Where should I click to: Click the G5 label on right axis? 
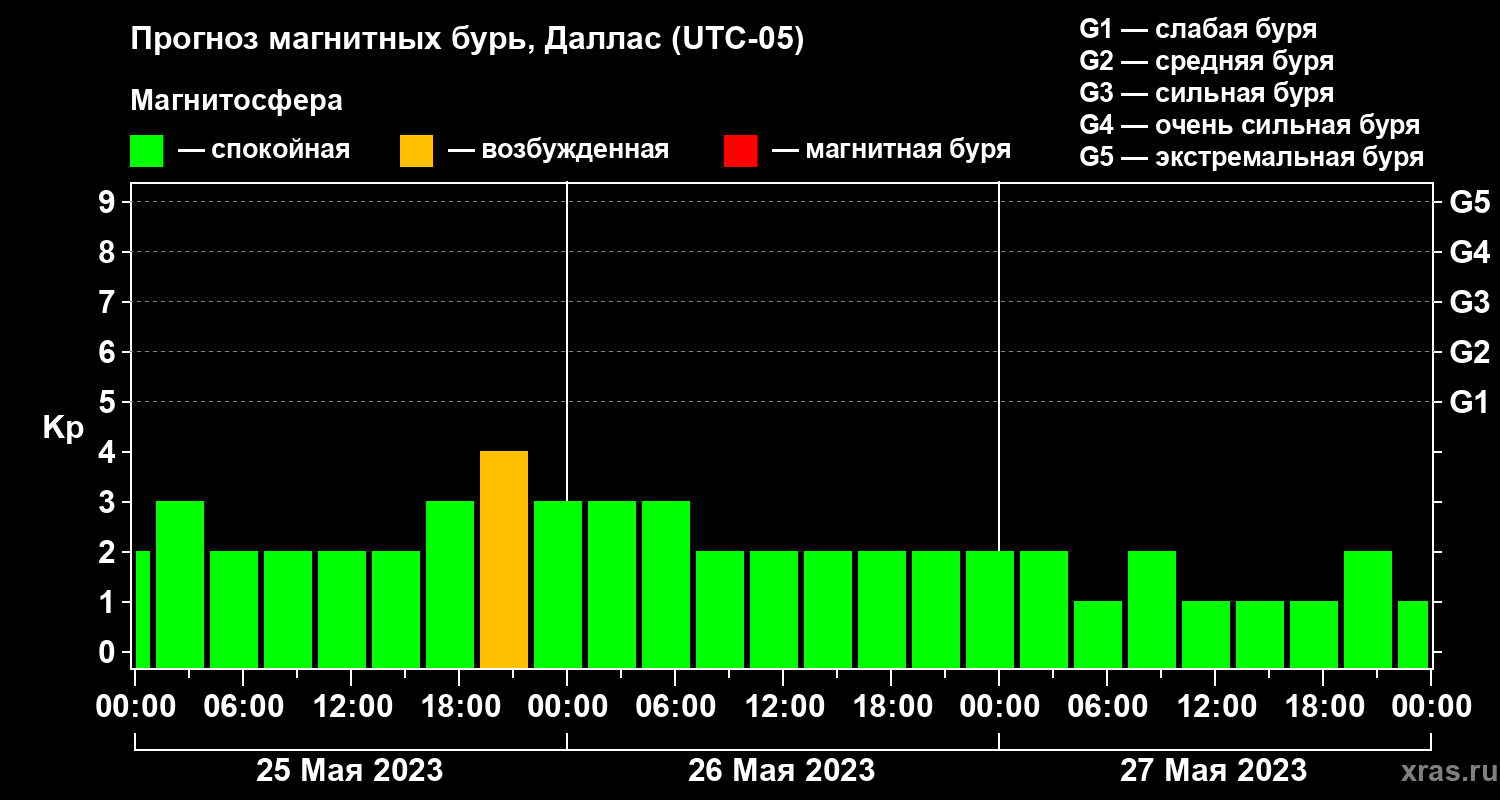pyautogui.click(x=1469, y=203)
